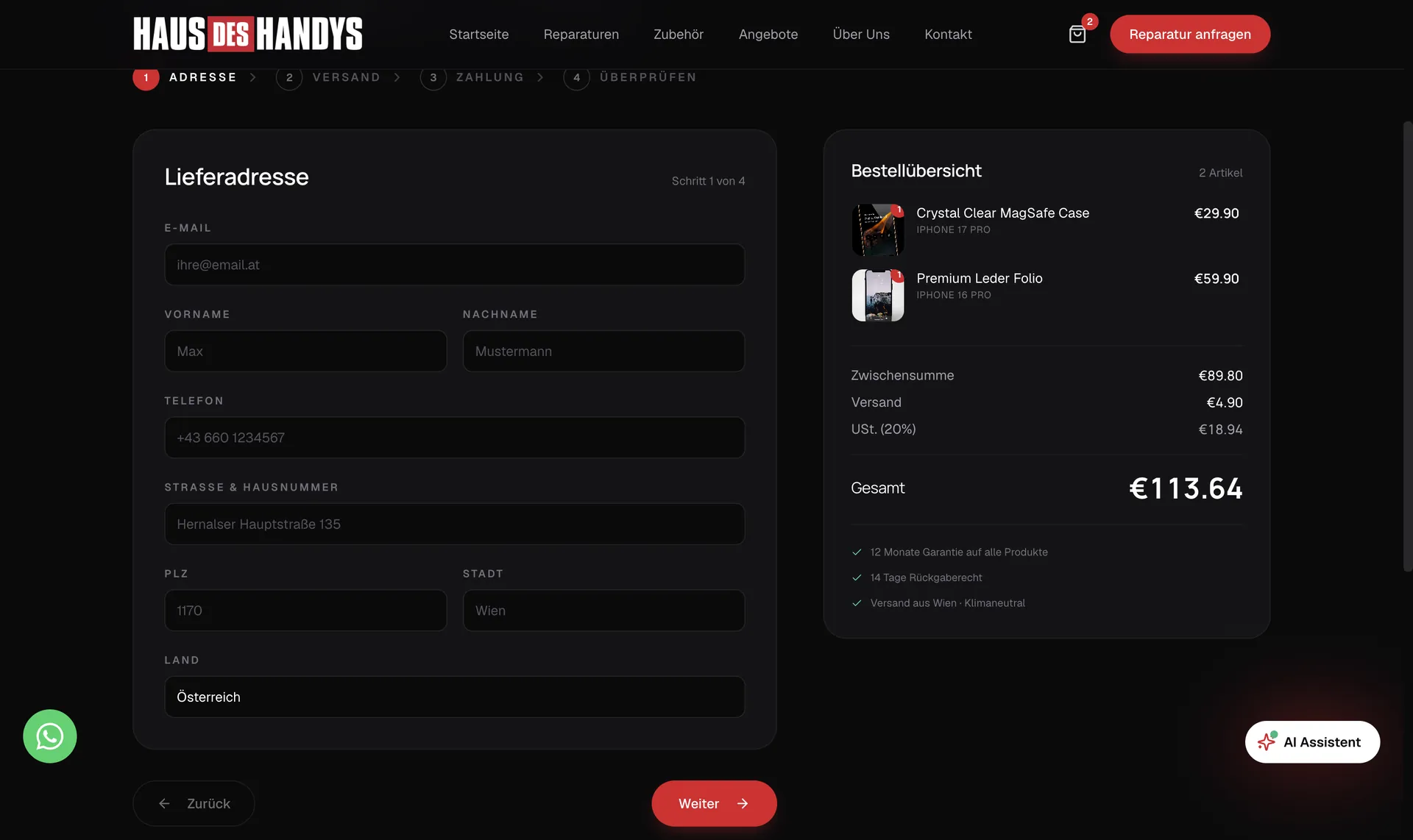Click Zurück to go back

[x=194, y=803]
